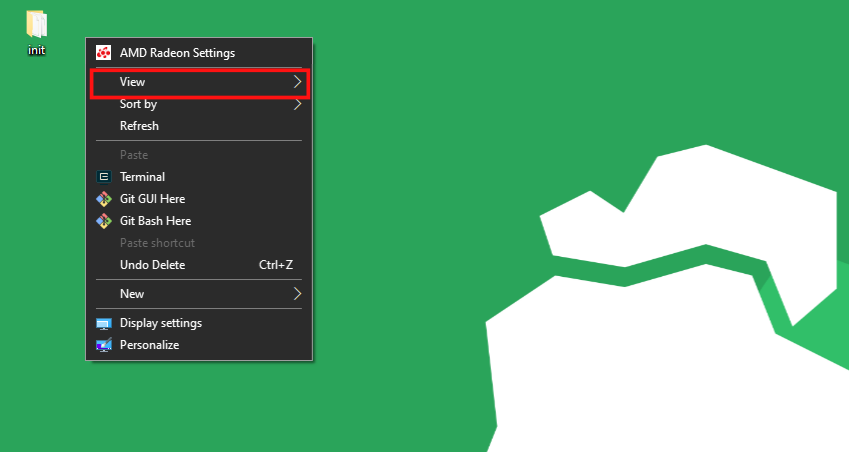Select Git Bash Here entry
Viewport: 849px width, 452px height.
(x=199, y=221)
